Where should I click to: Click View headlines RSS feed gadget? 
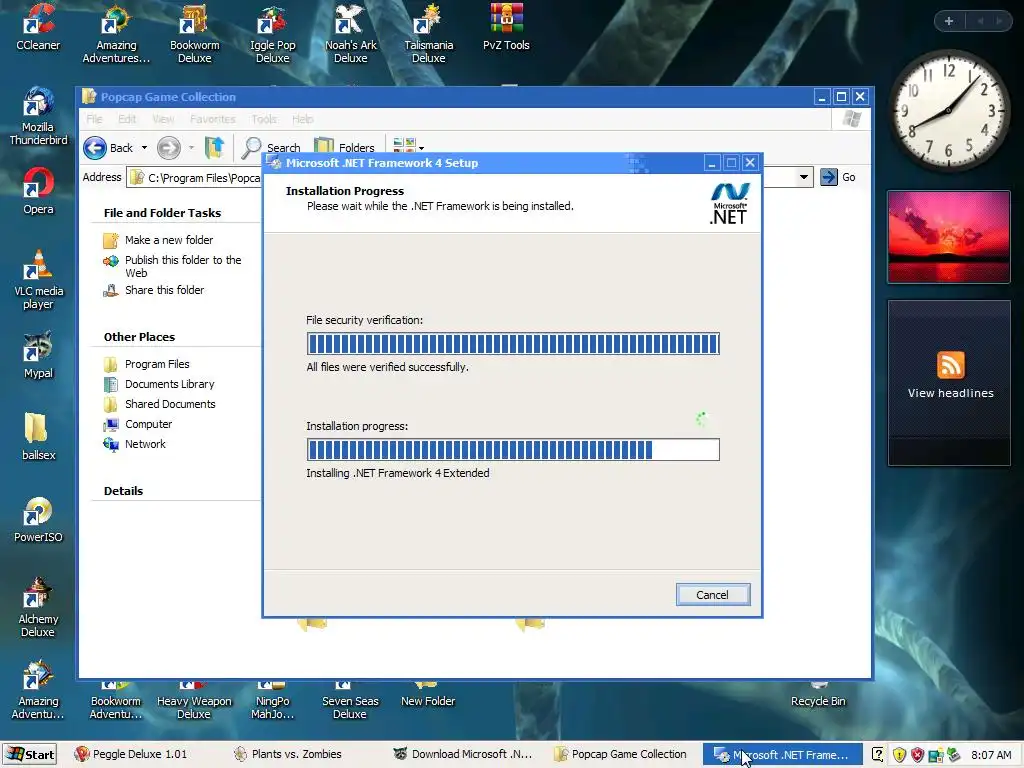coord(950,383)
